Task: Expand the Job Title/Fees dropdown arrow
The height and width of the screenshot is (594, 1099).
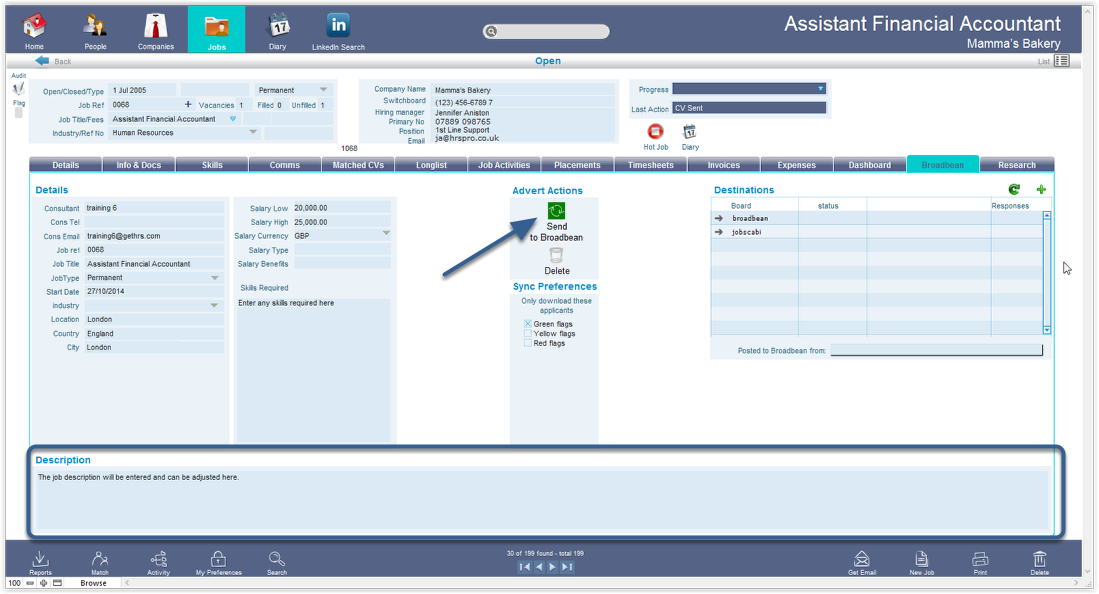Action: [x=233, y=119]
